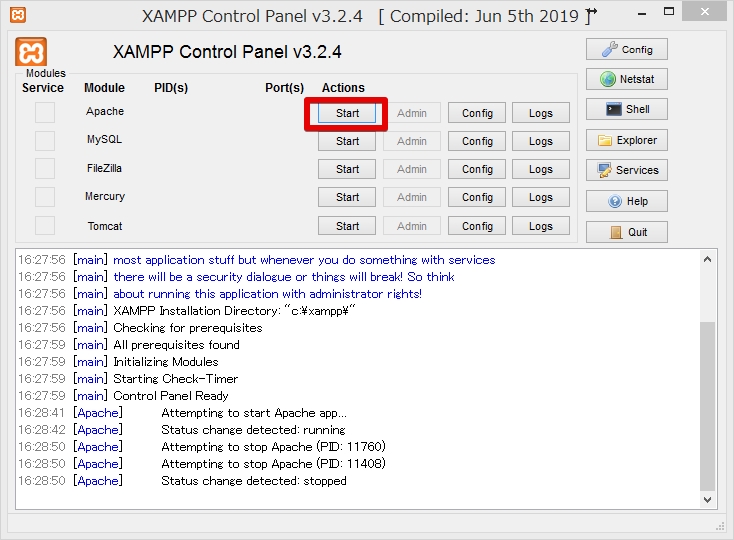Open MySQL Logs menu
This screenshot has width=734, height=540.
(541, 141)
